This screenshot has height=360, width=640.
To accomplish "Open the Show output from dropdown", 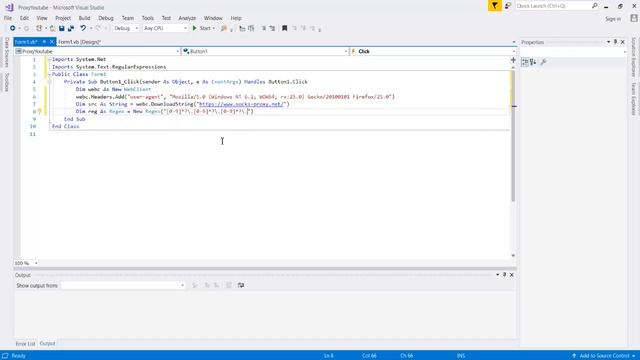I will [x=123, y=285].
